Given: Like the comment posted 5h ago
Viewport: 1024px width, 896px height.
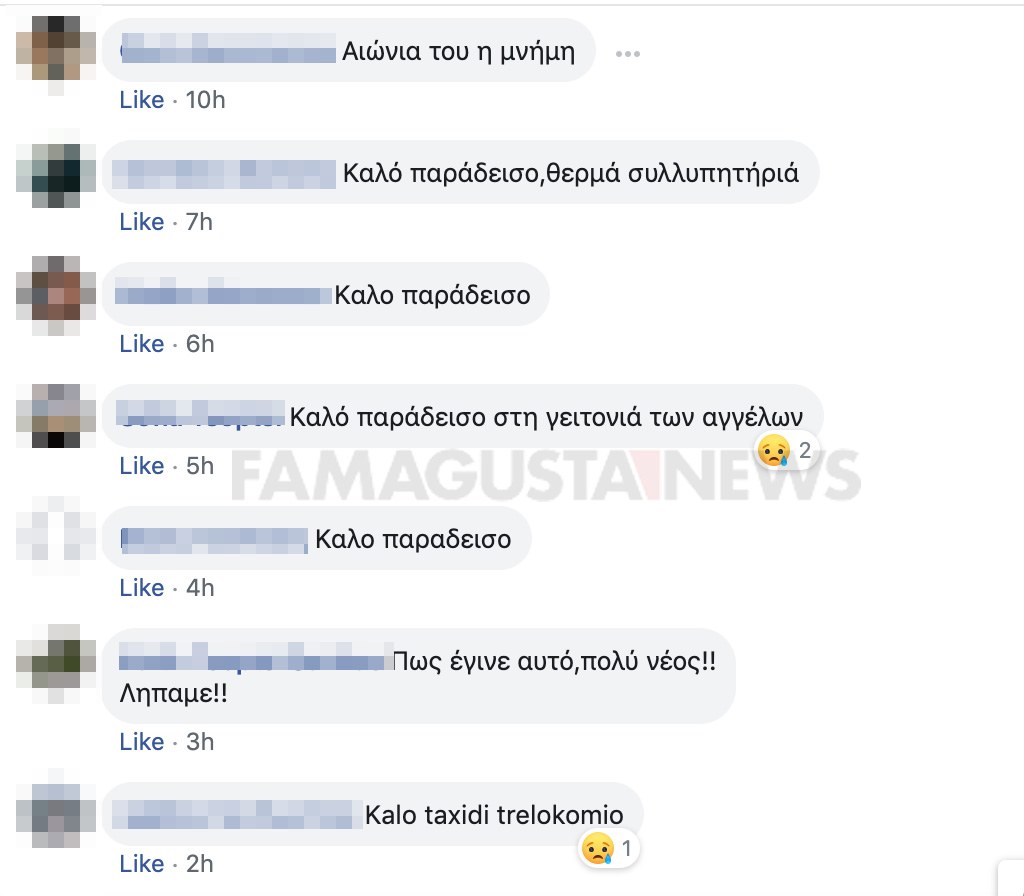Looking at the screenshot, I should [x=142, y=466].
